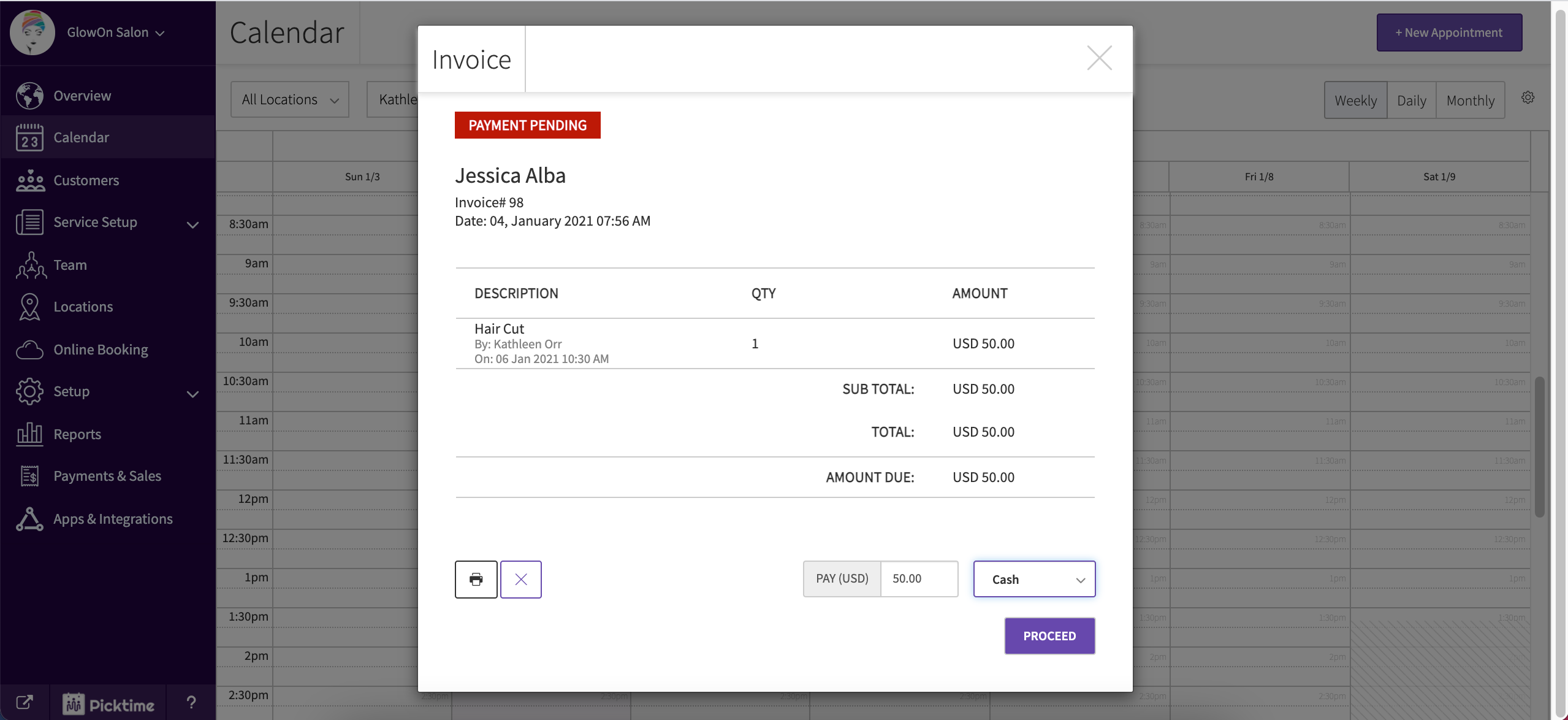The width and height of the screenshot is (1568, 720).
Task: Select the Customers sidebar icon
Action: [28, 180]
